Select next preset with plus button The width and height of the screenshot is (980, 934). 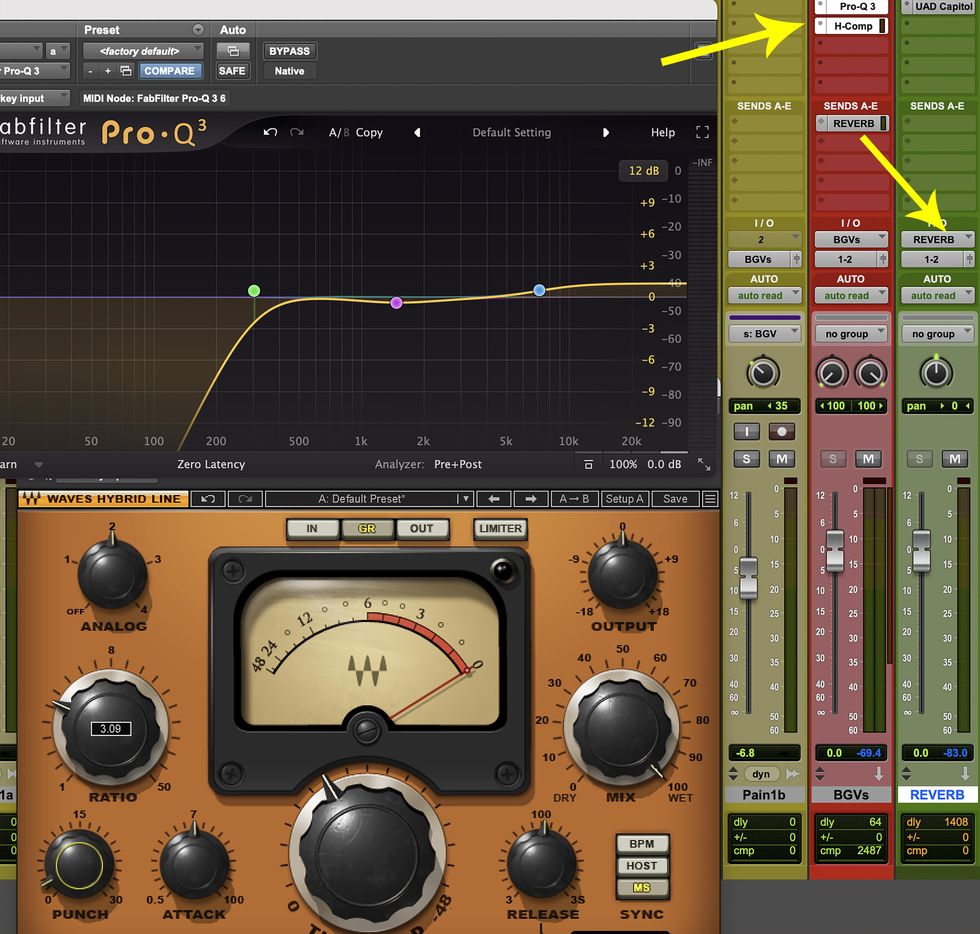point(108,71)
